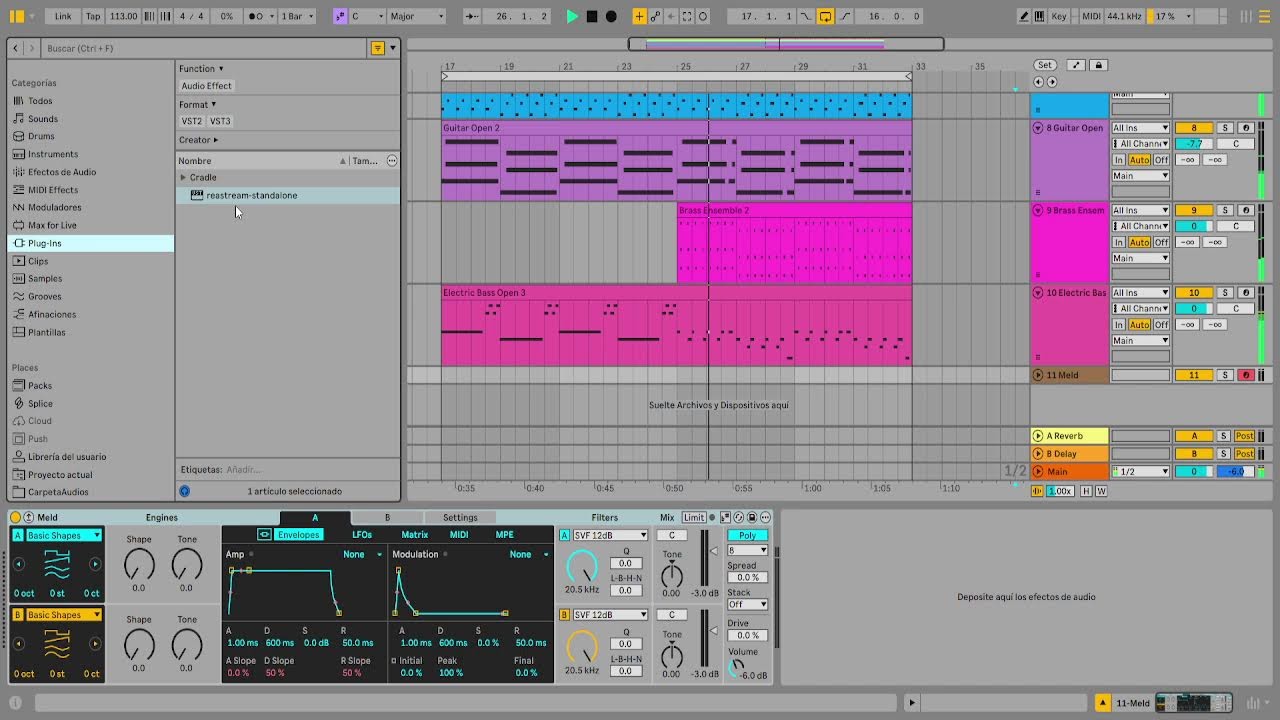1280x720 pixels.
Task: Set 8 Guitar Open monitor to Off
Action: pos(1161,160)
